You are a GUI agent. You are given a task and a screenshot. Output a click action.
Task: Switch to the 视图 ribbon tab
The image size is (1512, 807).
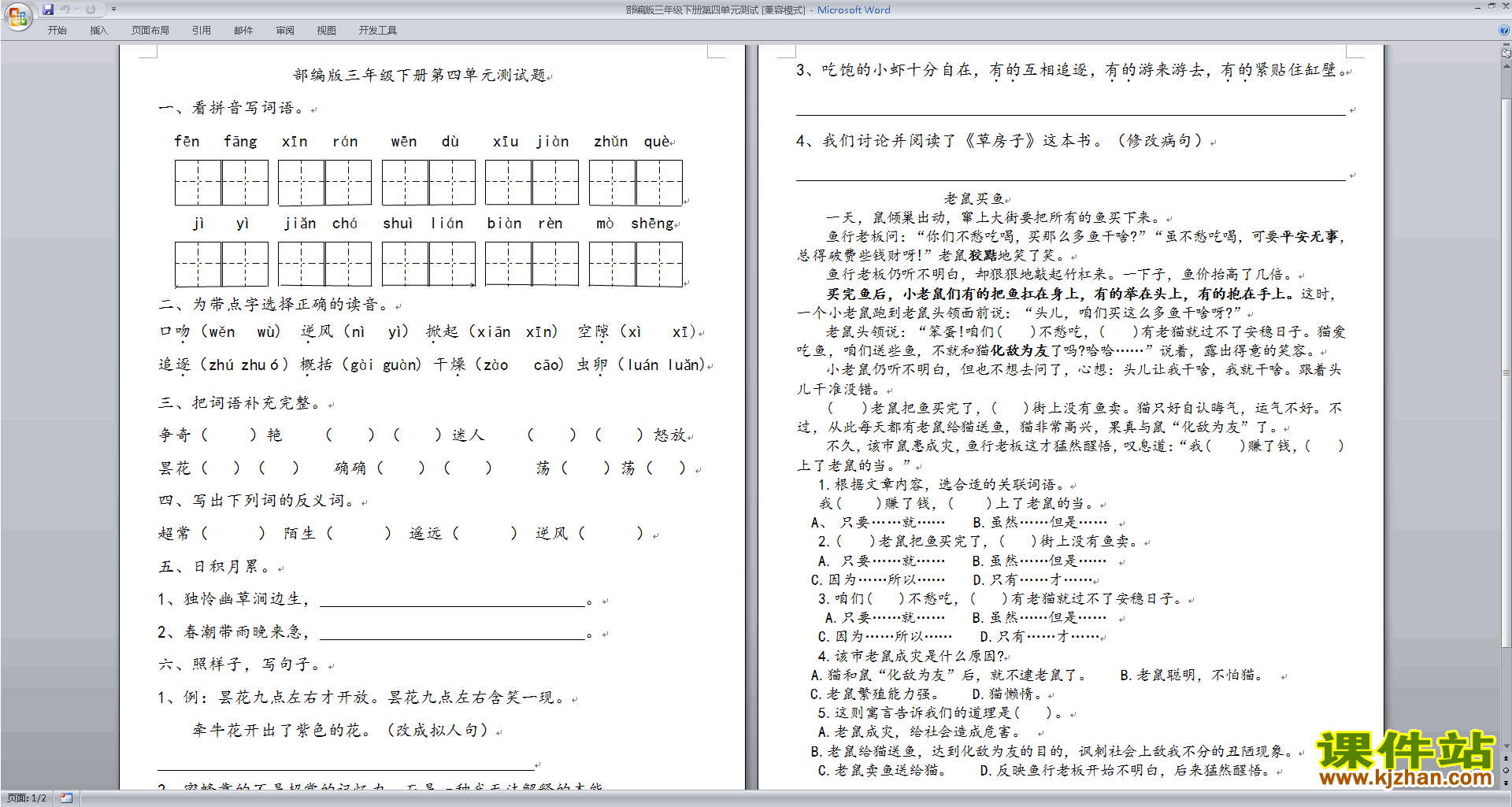pos(327,30)
